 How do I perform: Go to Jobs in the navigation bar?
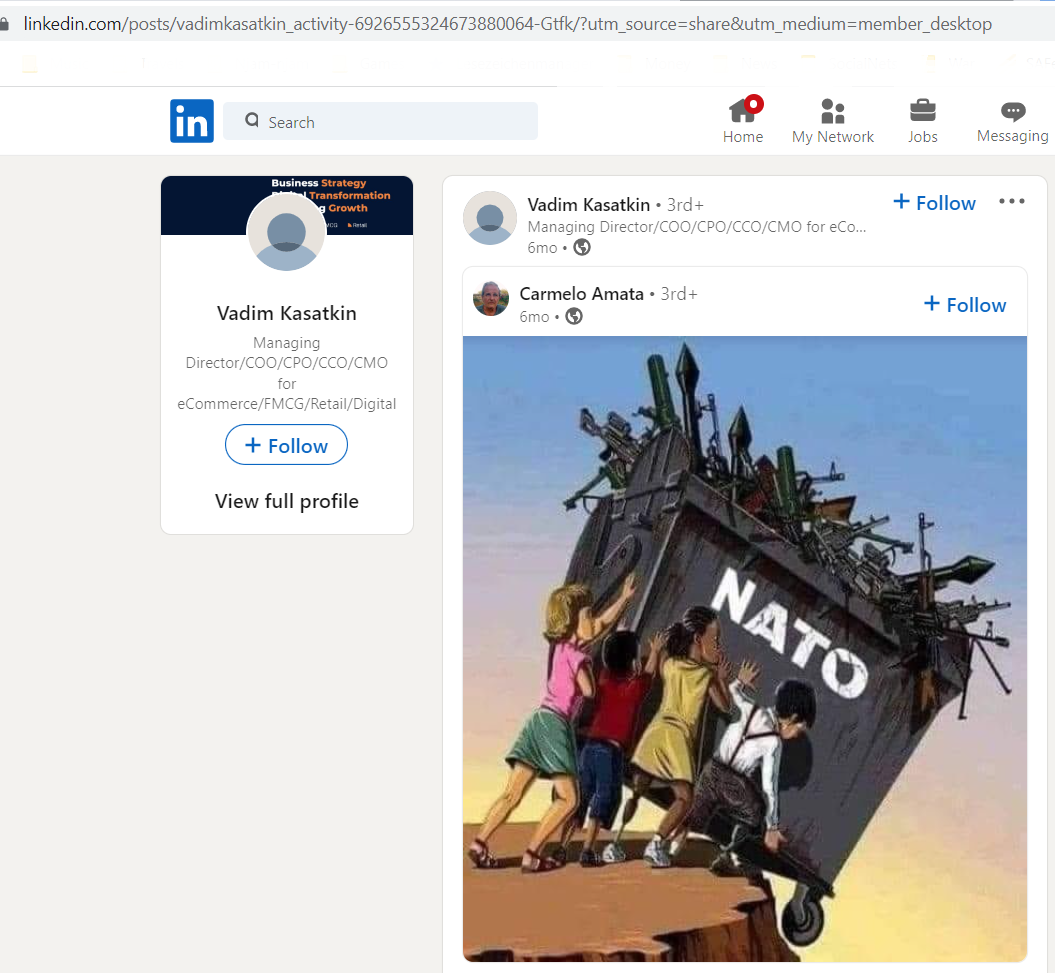point(922,121)
